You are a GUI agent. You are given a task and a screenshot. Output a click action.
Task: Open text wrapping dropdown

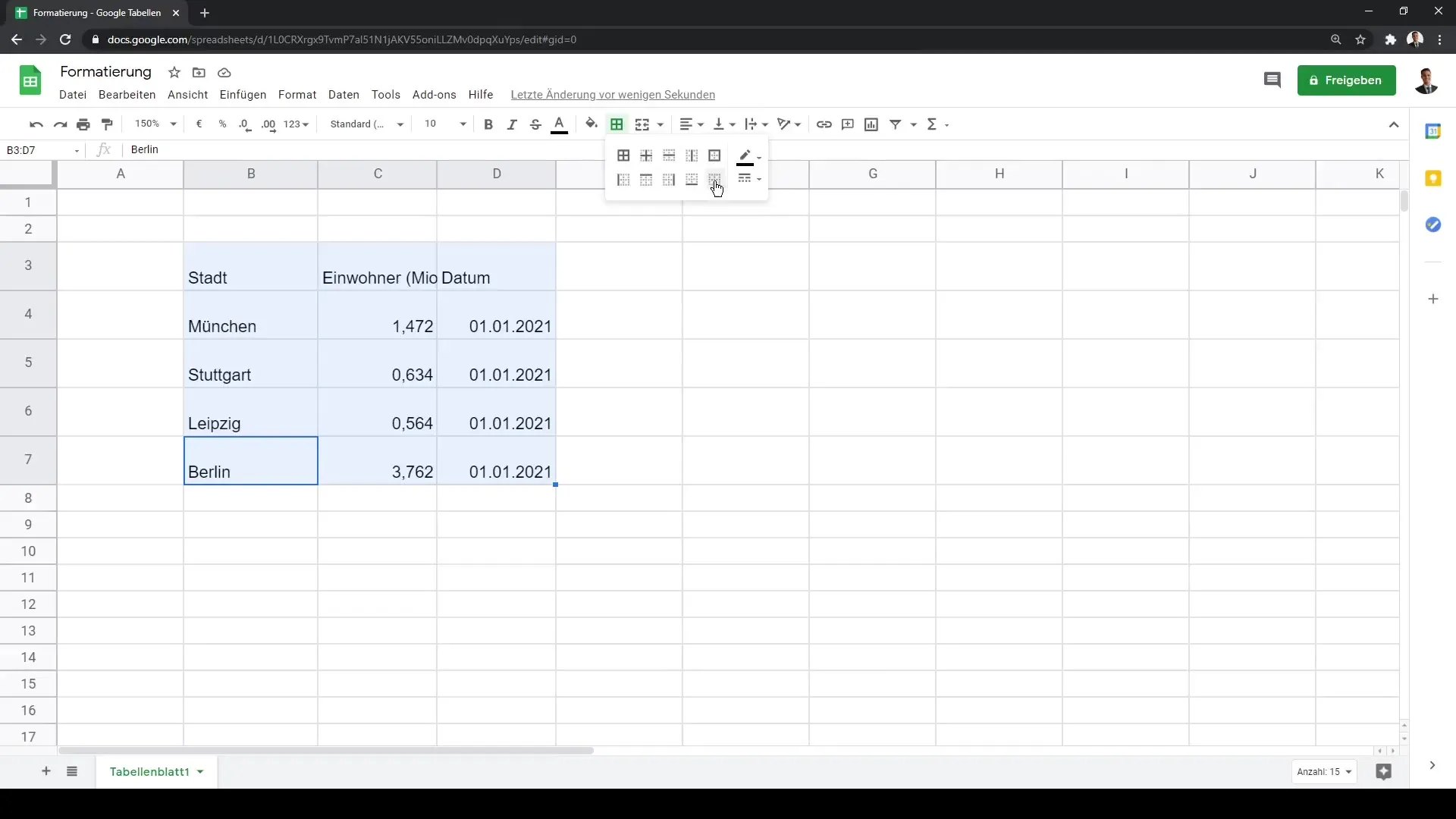tap(756, 124)
